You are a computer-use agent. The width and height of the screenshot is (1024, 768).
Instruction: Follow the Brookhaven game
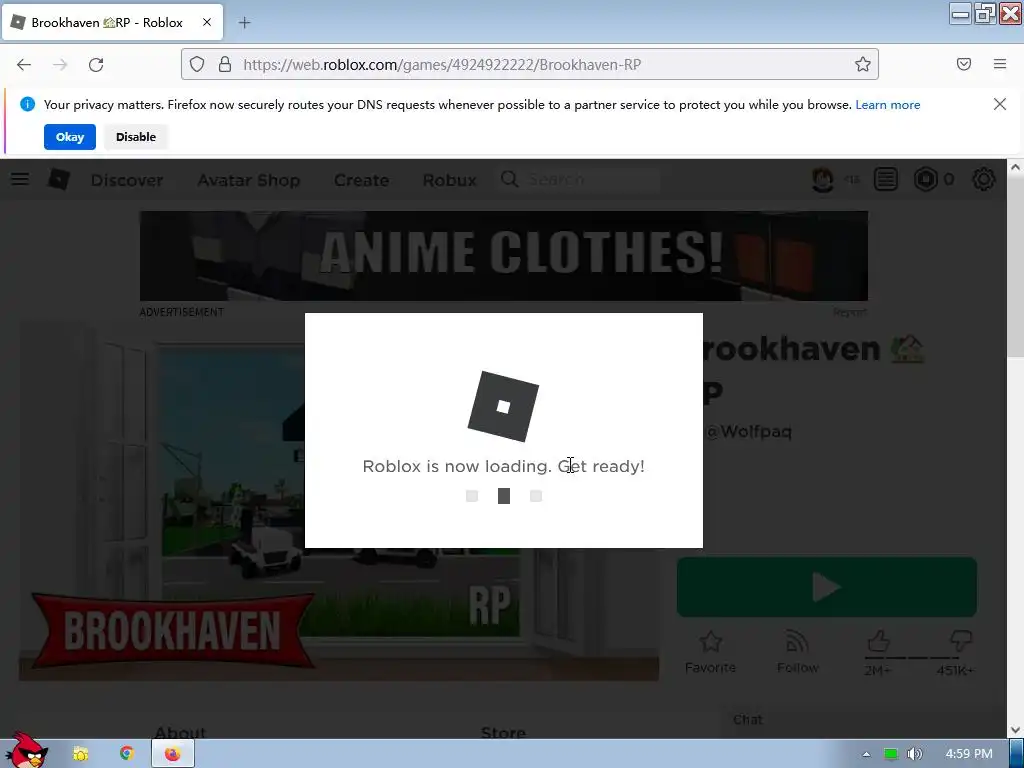[797, 652]
